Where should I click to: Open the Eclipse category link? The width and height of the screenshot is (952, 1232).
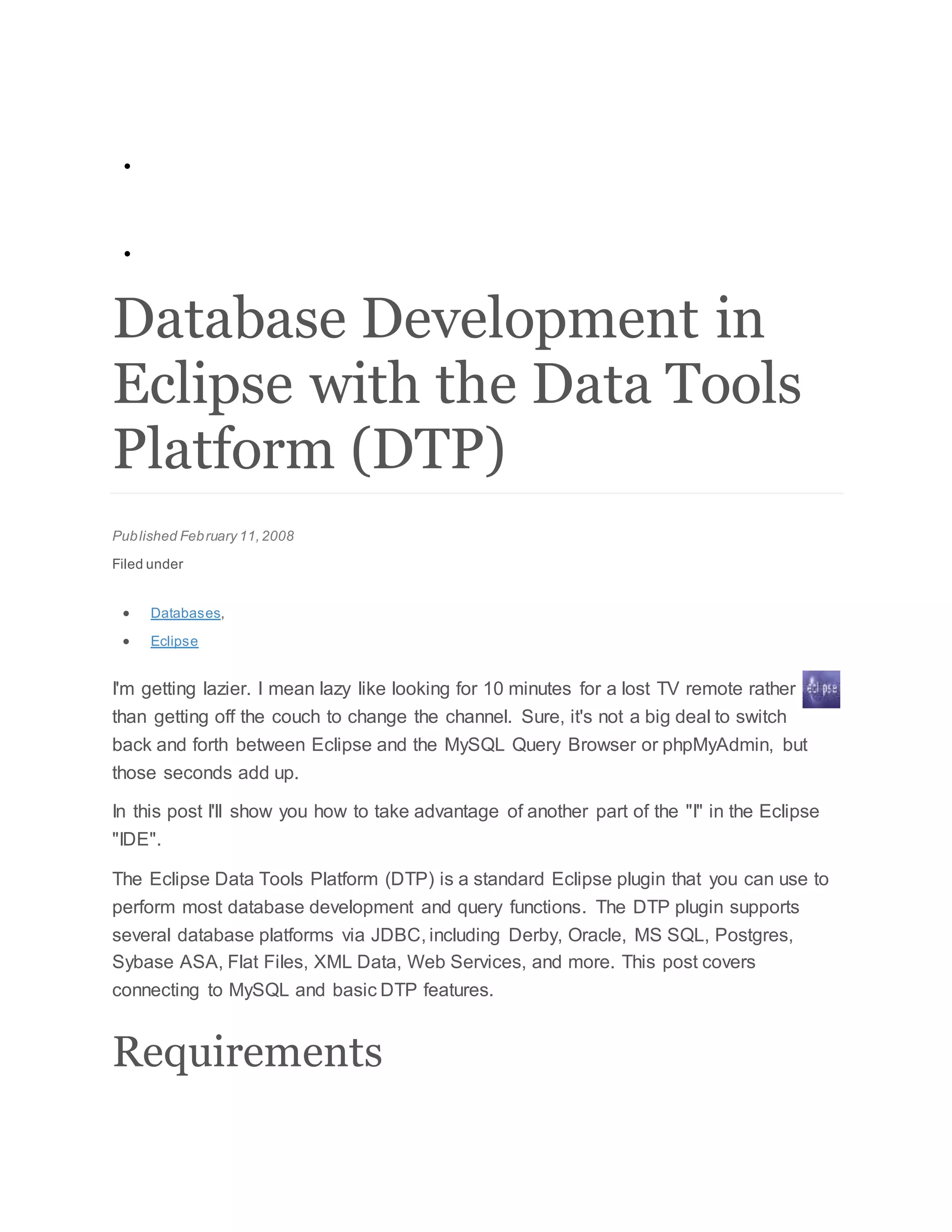click(174, 642)
